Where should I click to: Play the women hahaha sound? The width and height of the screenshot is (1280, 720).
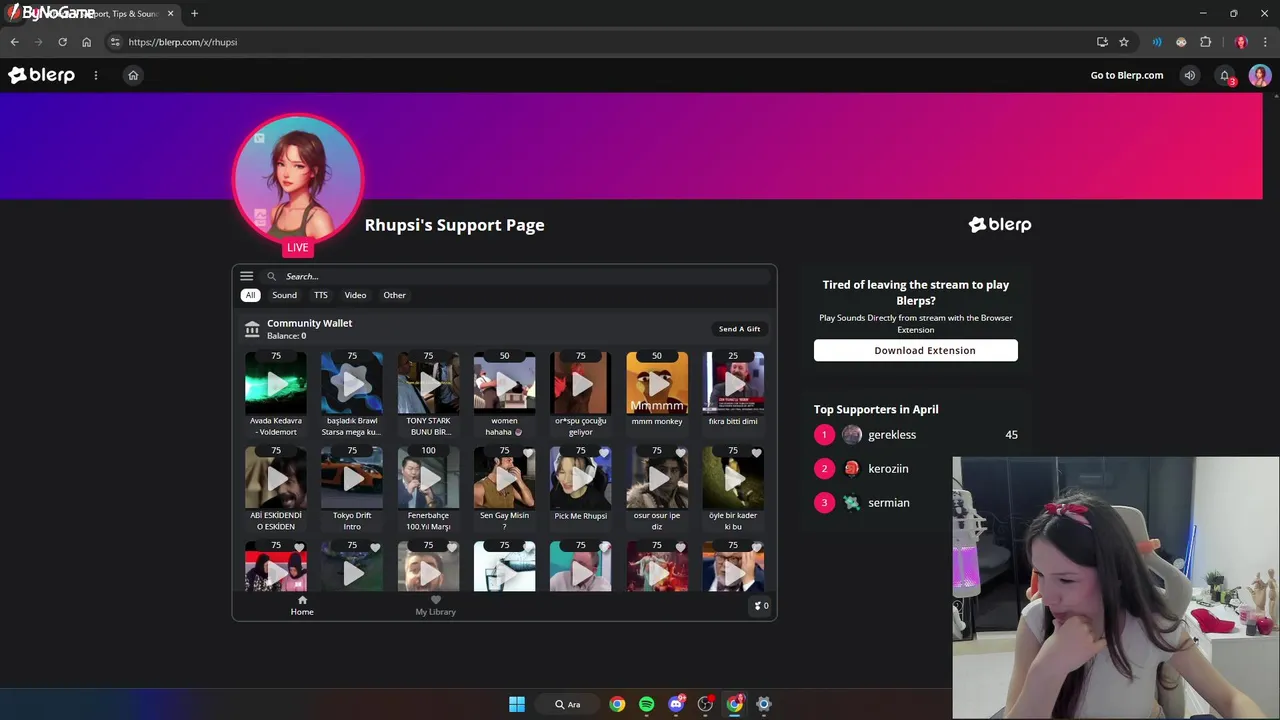point(504,383)
